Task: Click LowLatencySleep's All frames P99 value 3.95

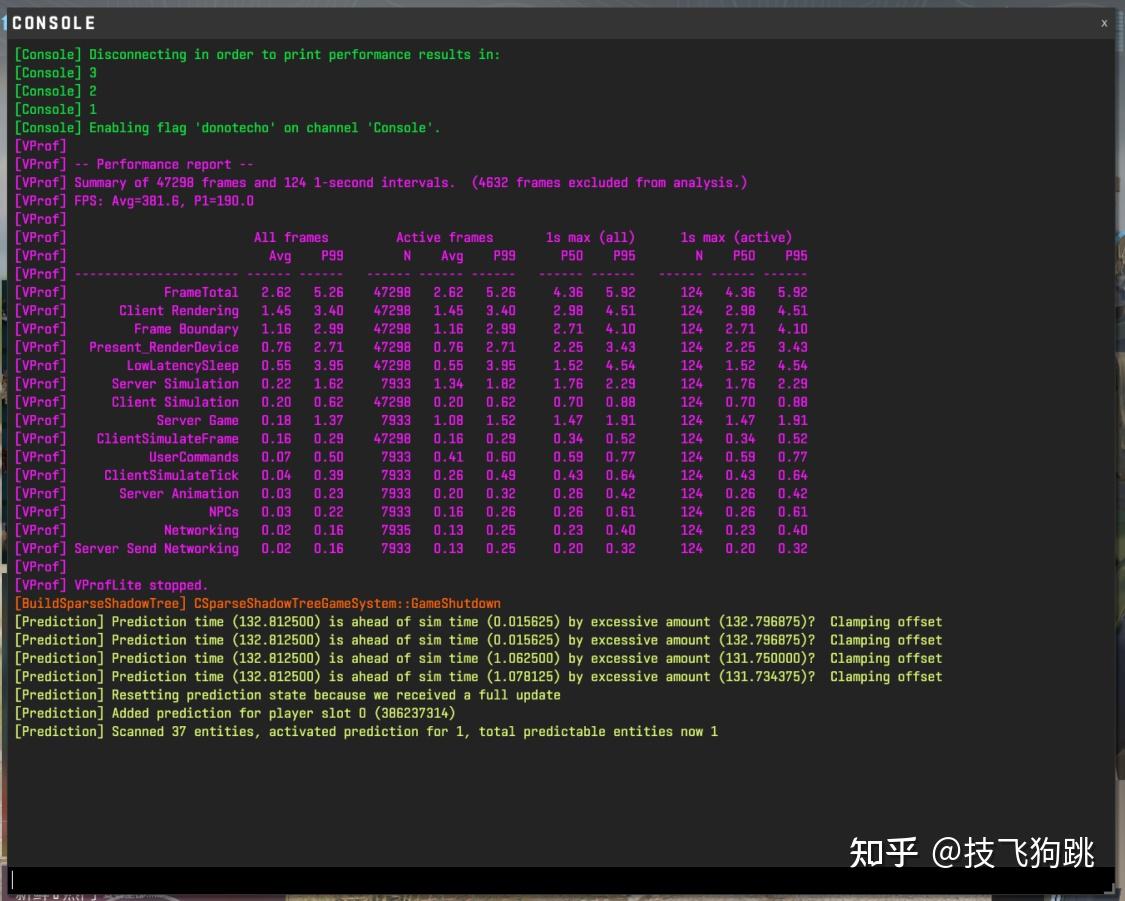Action: (x=329, y=365)
